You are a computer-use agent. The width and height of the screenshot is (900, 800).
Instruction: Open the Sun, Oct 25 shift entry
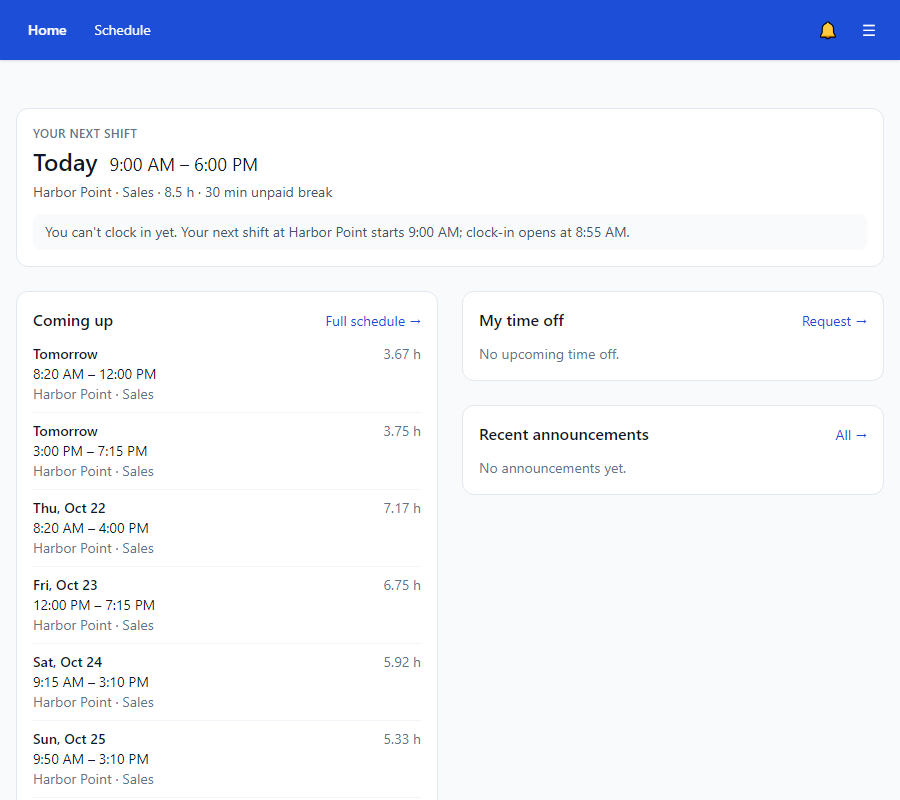(227, 759)
